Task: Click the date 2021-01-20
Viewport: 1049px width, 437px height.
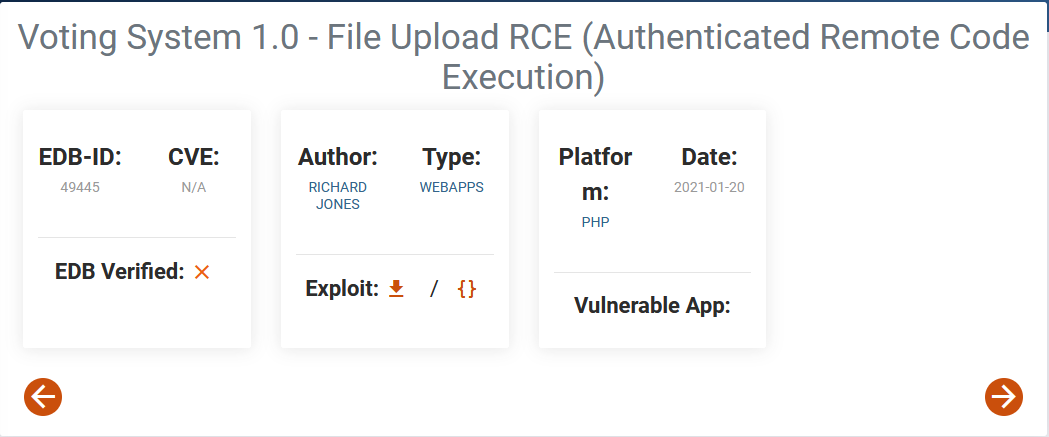Action: (709, 187)
